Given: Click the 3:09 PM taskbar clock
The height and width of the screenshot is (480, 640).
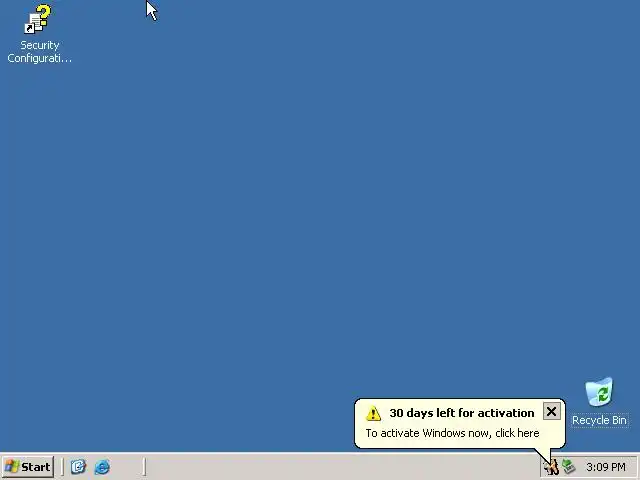Looking at the screenshot, I should click(x=606, y=467).
